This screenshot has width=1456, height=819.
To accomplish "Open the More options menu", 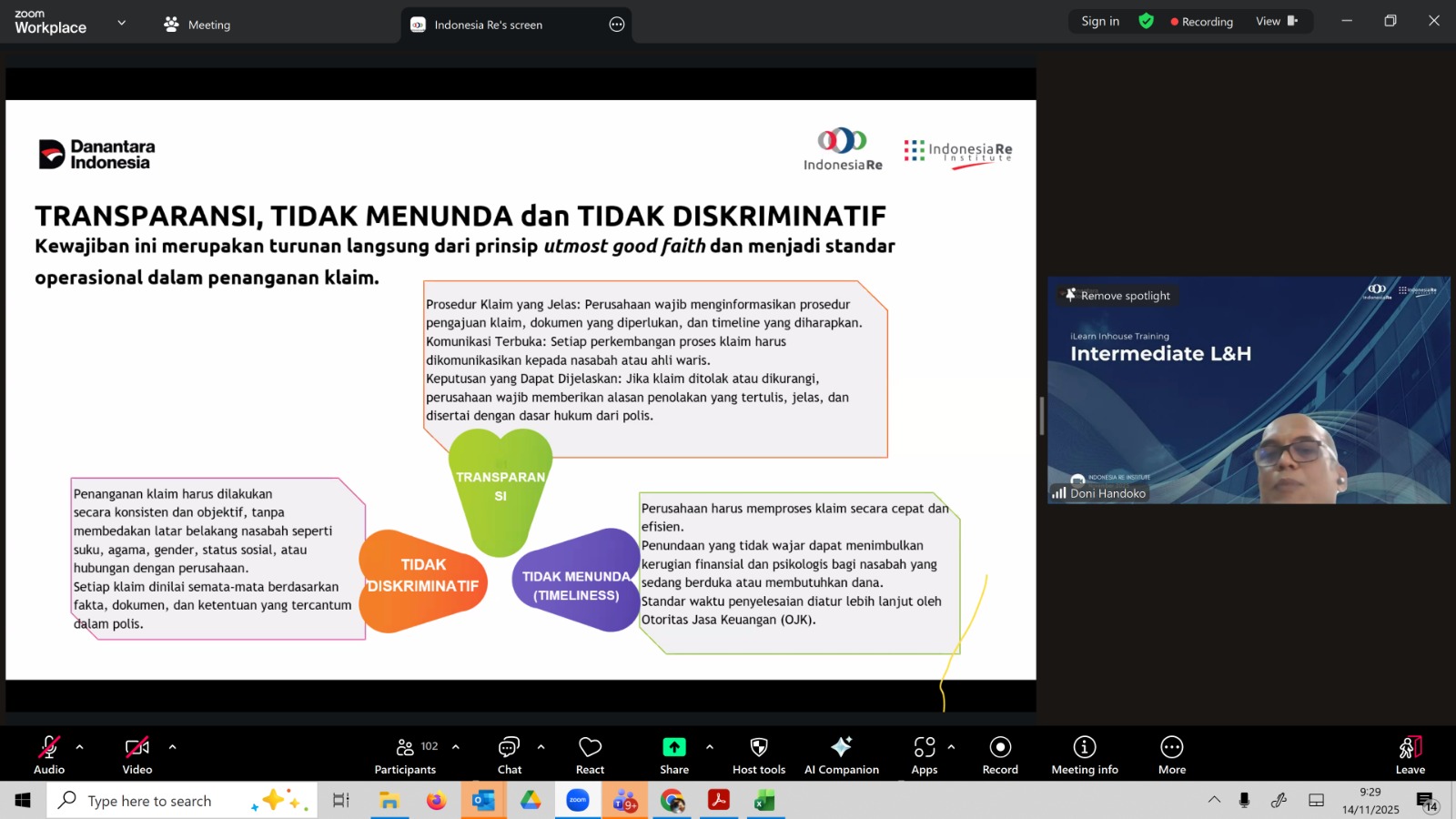I will [1171, 755].
